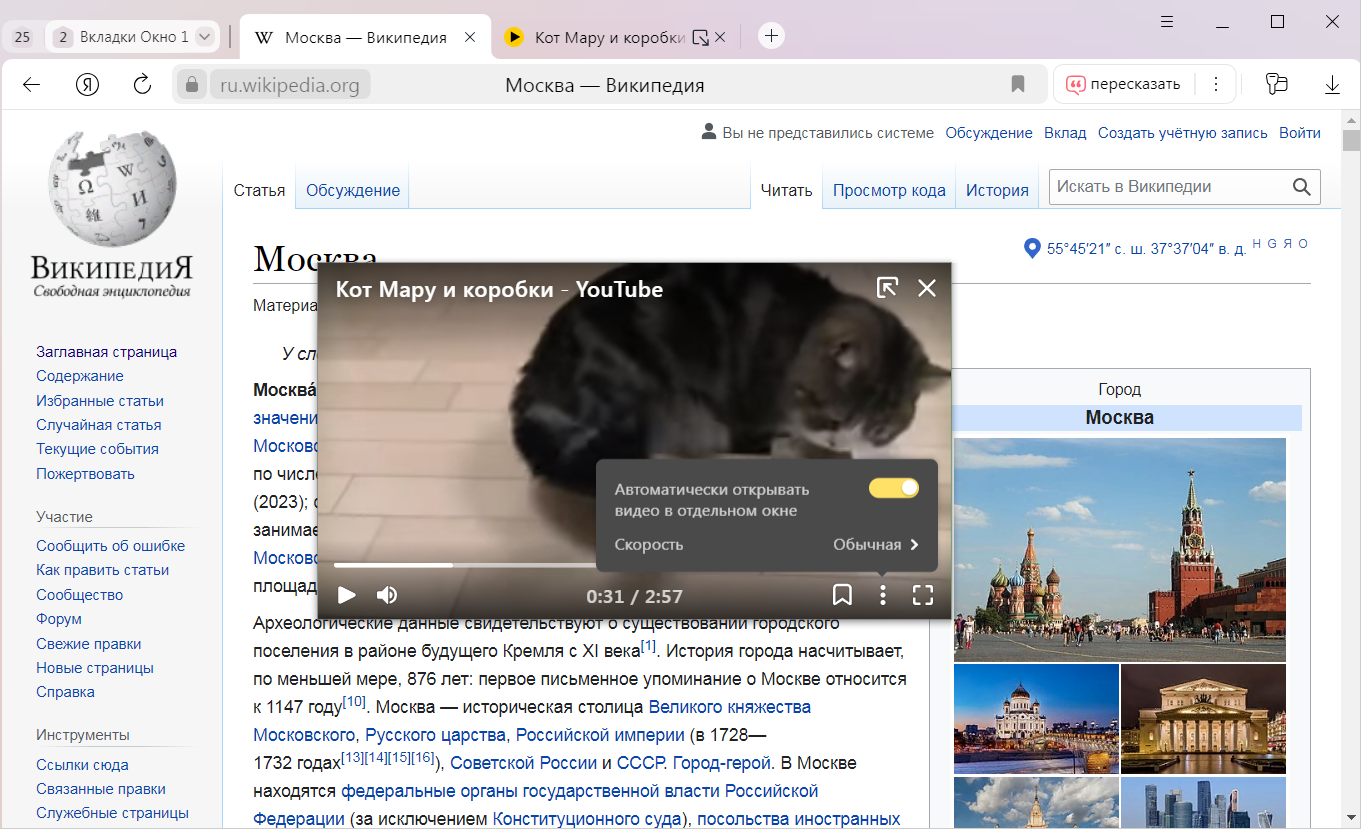Open the История tab
Image resolution: width=1361 pixels, height=829 pixels.
(x=996, y=190)
